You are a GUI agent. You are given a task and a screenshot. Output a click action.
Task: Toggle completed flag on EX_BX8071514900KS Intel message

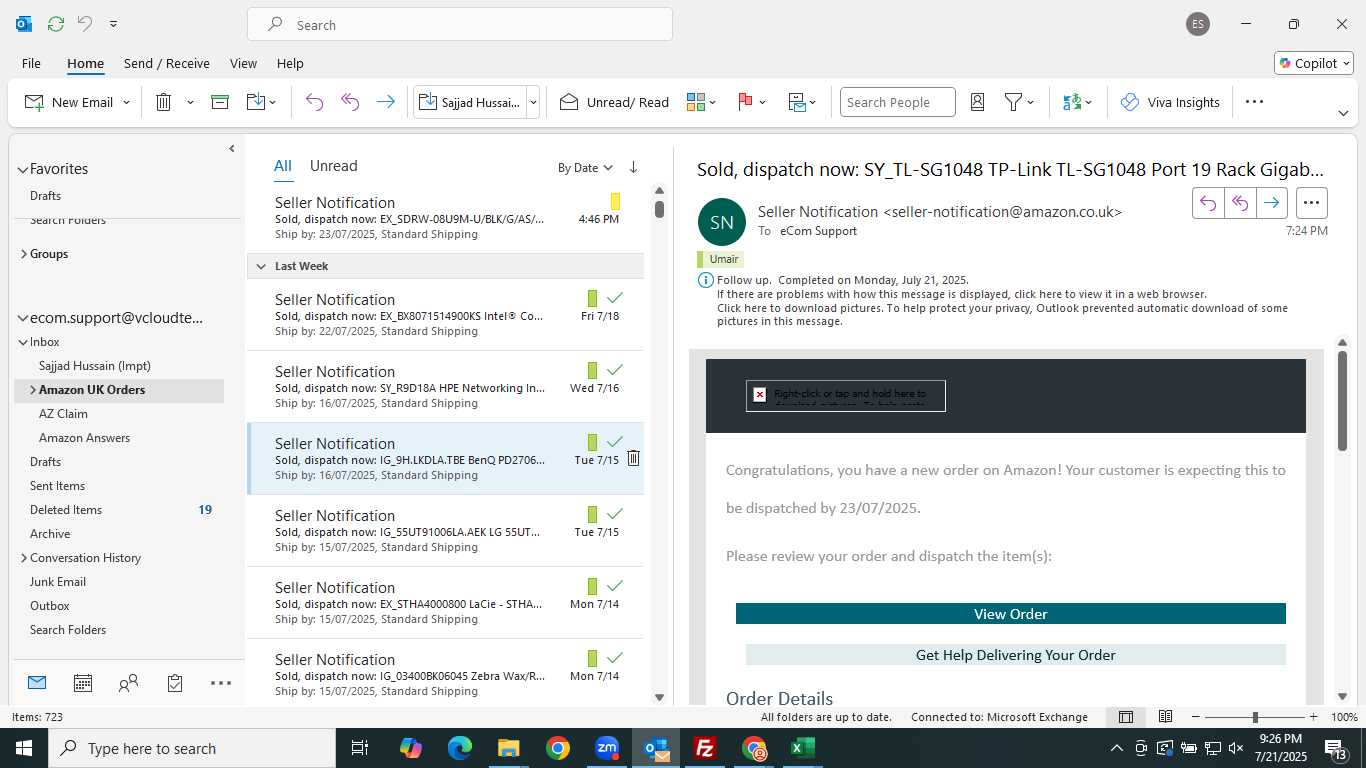tap(615, 298)
